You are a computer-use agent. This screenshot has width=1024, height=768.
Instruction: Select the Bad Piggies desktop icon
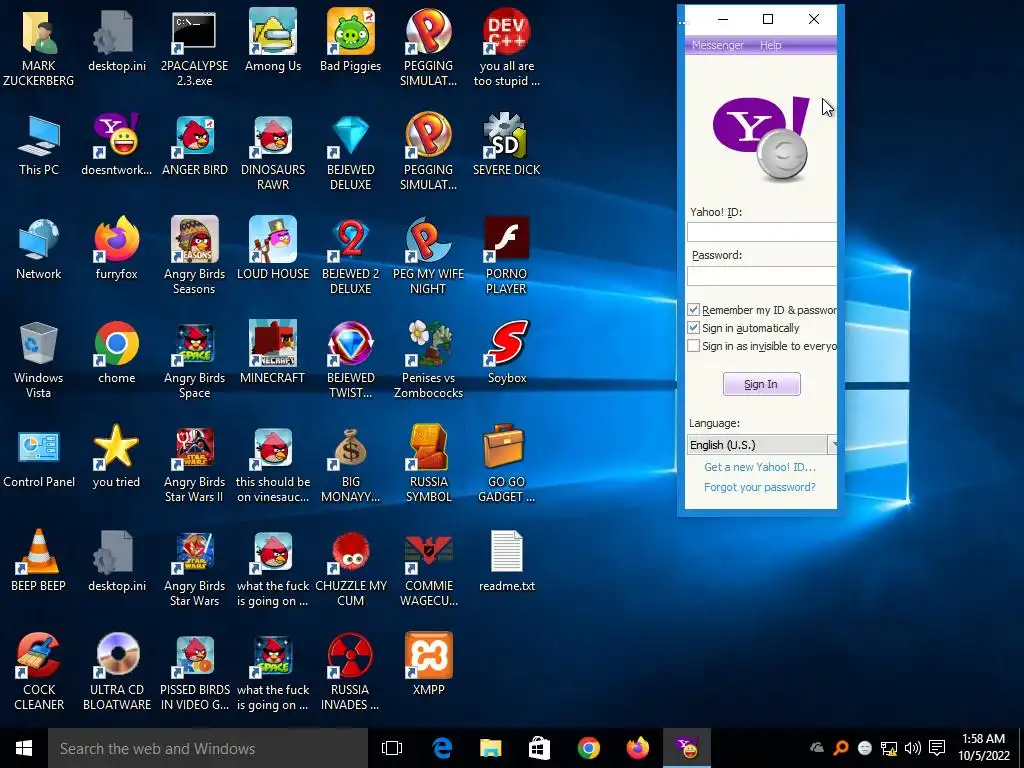pyautogui.click(x=351, y=40)
